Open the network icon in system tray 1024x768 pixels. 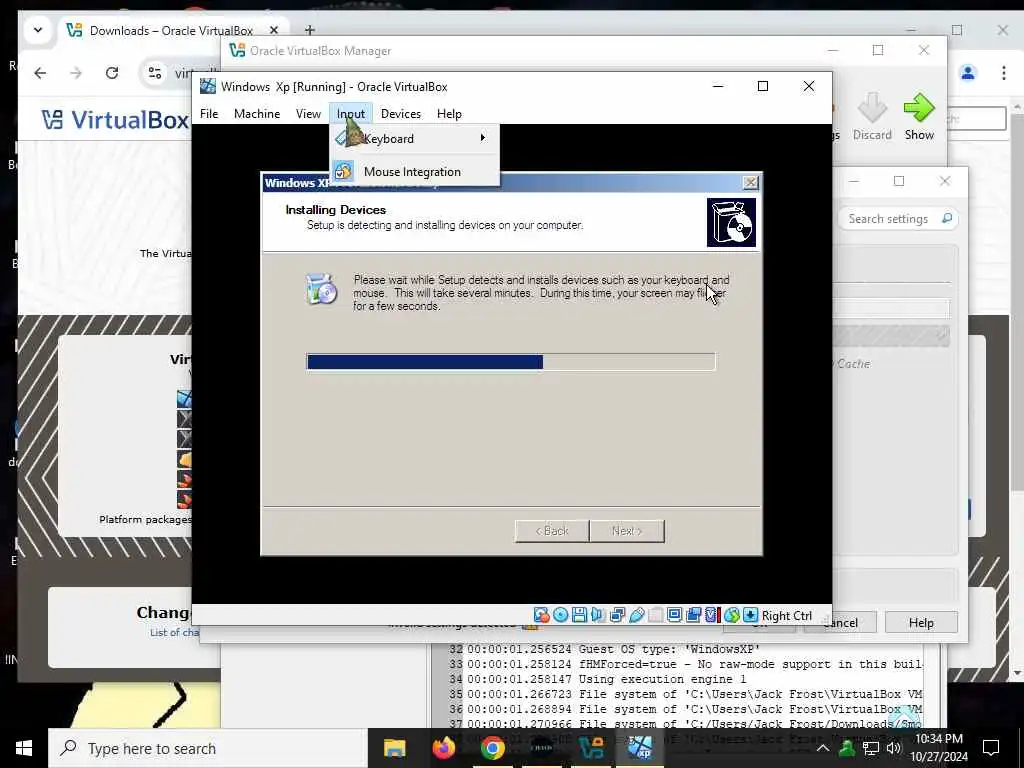coord(871,748)
